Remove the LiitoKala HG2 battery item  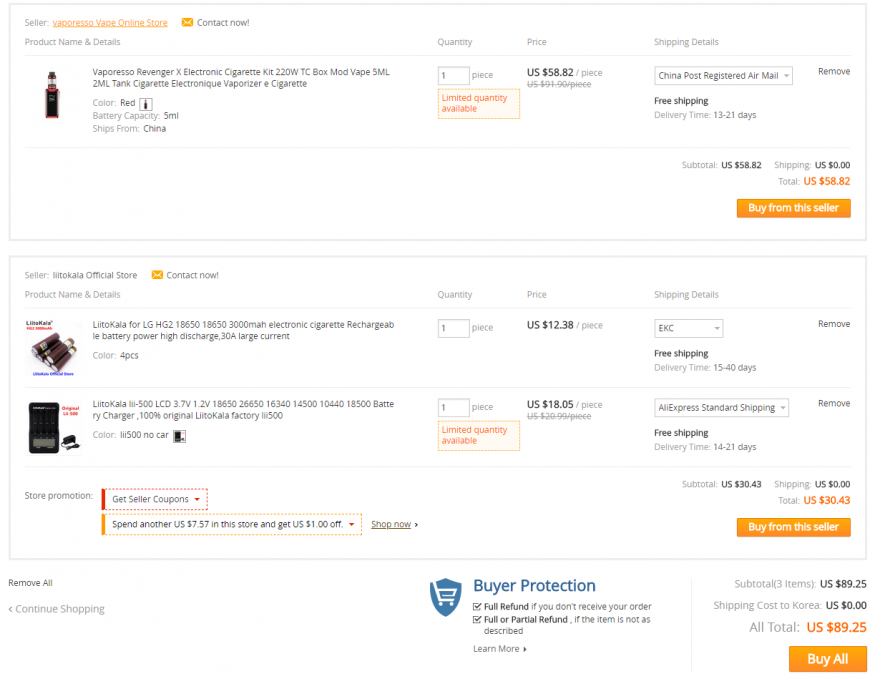coord(834,324)
